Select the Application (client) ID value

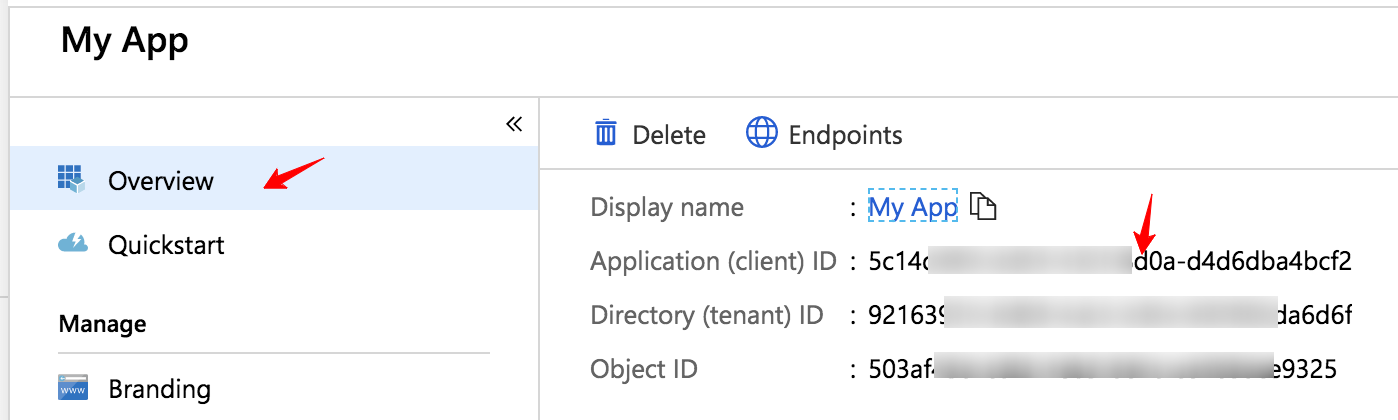(1109, 262)
